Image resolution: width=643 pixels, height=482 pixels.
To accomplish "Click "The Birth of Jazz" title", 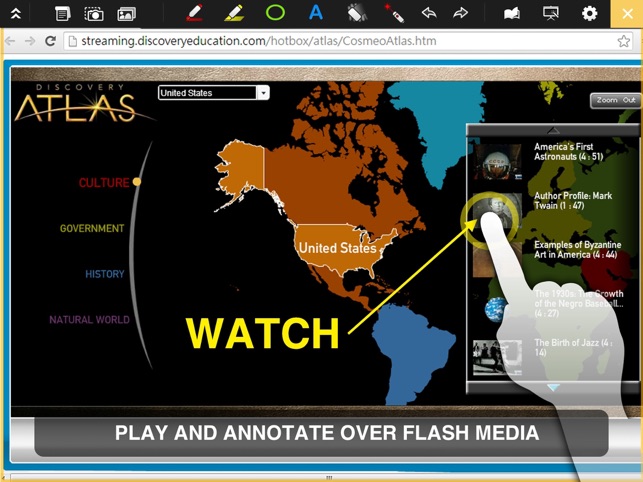I will [573, 347].
